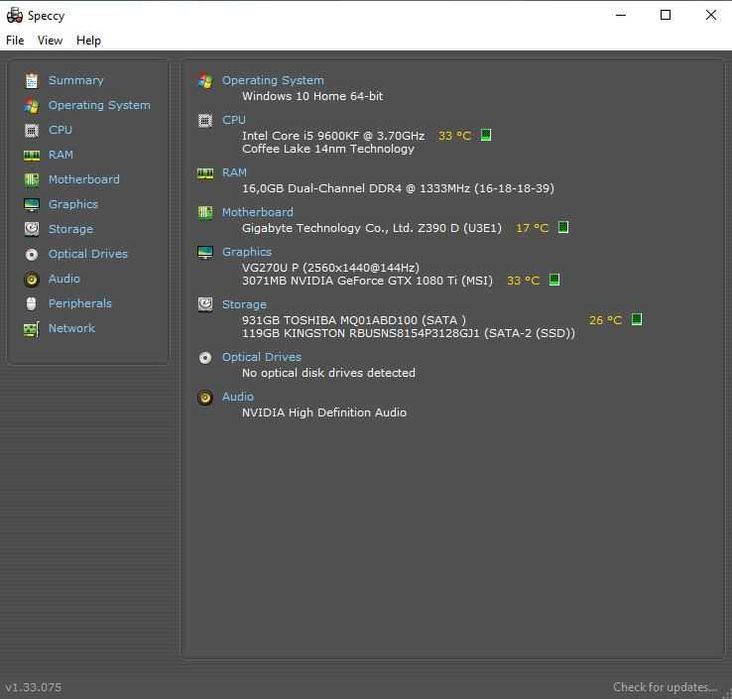Click the storage temperature 26 °C value

coord(605,320)
